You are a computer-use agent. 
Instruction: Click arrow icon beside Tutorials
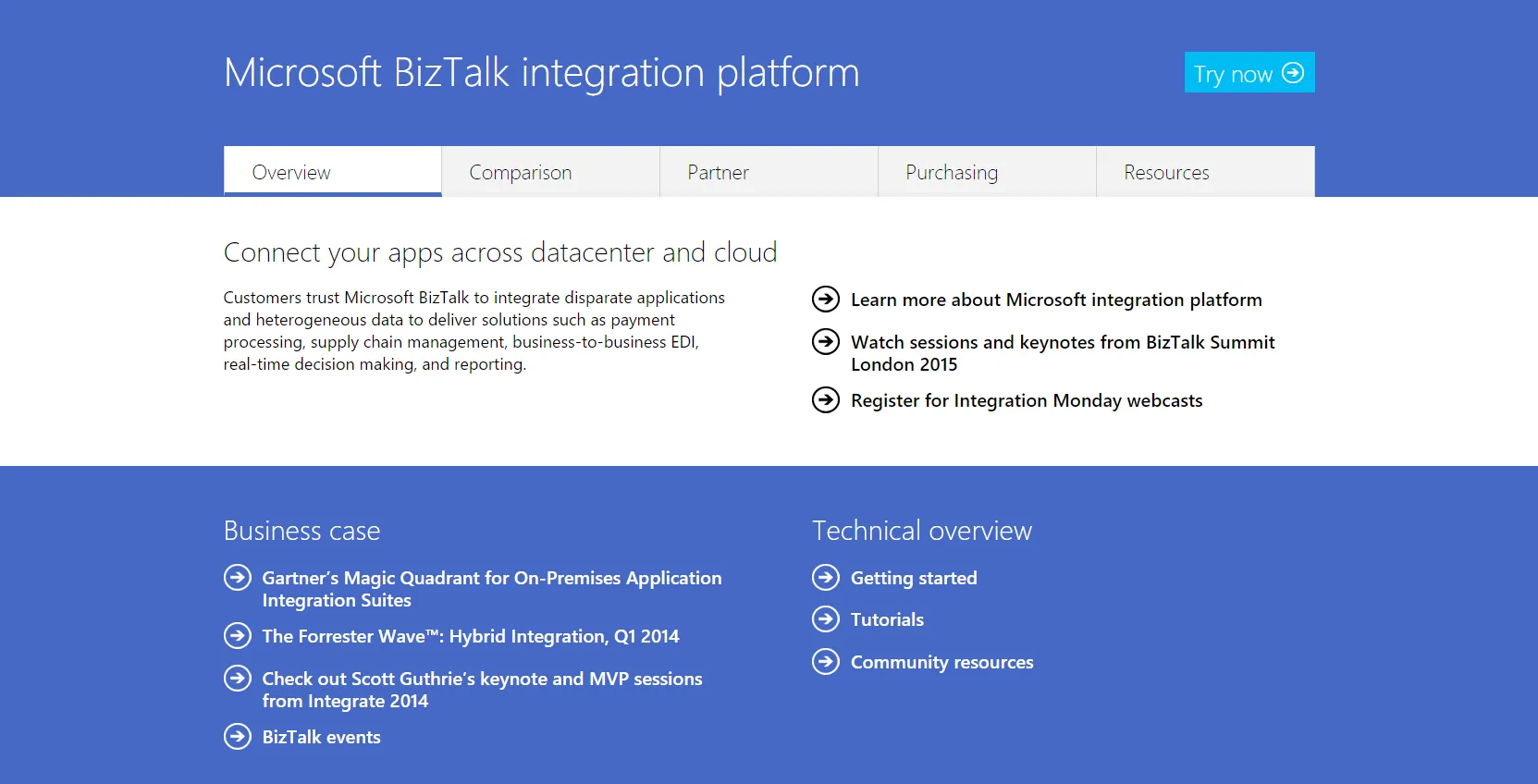(826, 619)
